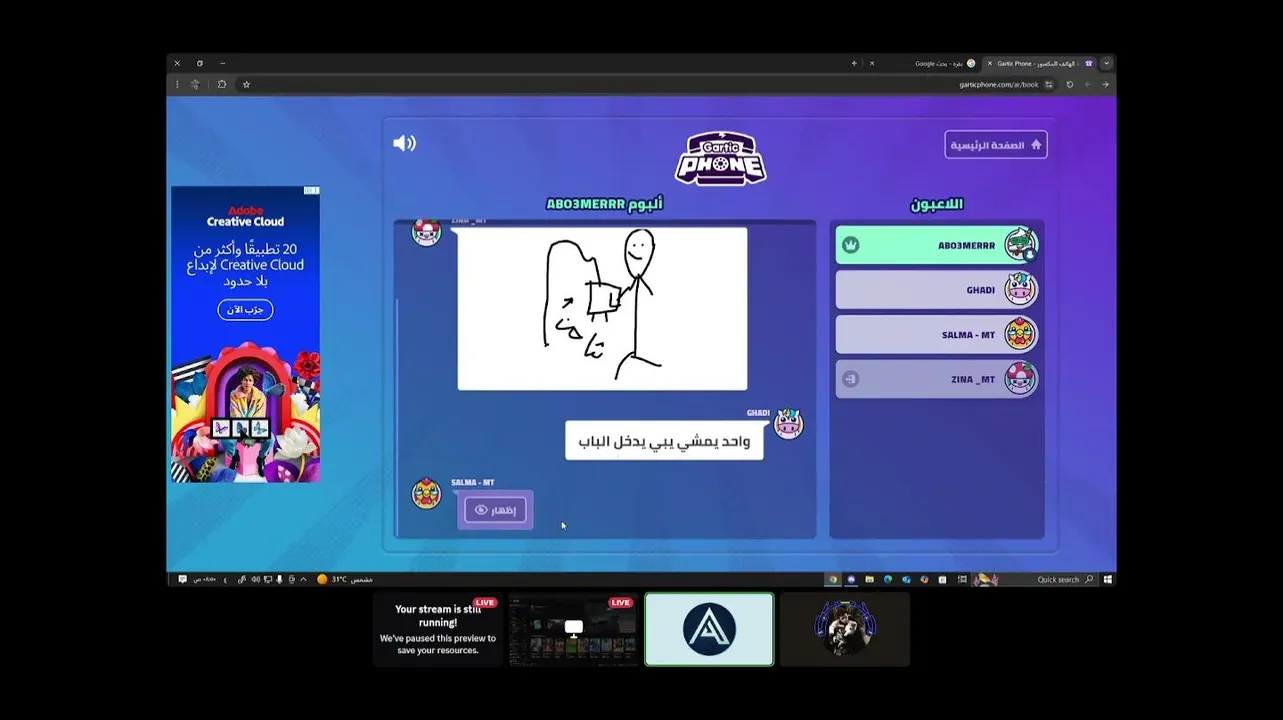
Task: Click SALMA - MT avatar in the album
Action: tap(427, 494)
